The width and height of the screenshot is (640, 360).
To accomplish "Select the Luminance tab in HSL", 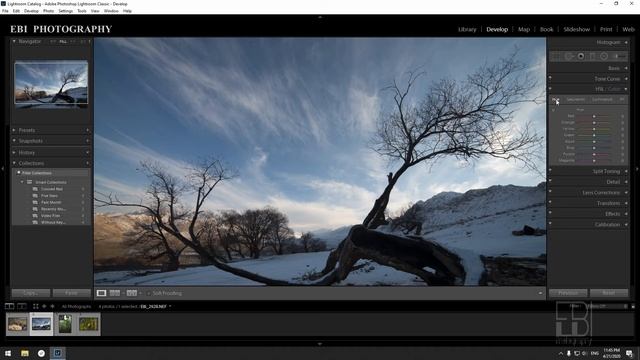I will [602, 100].
